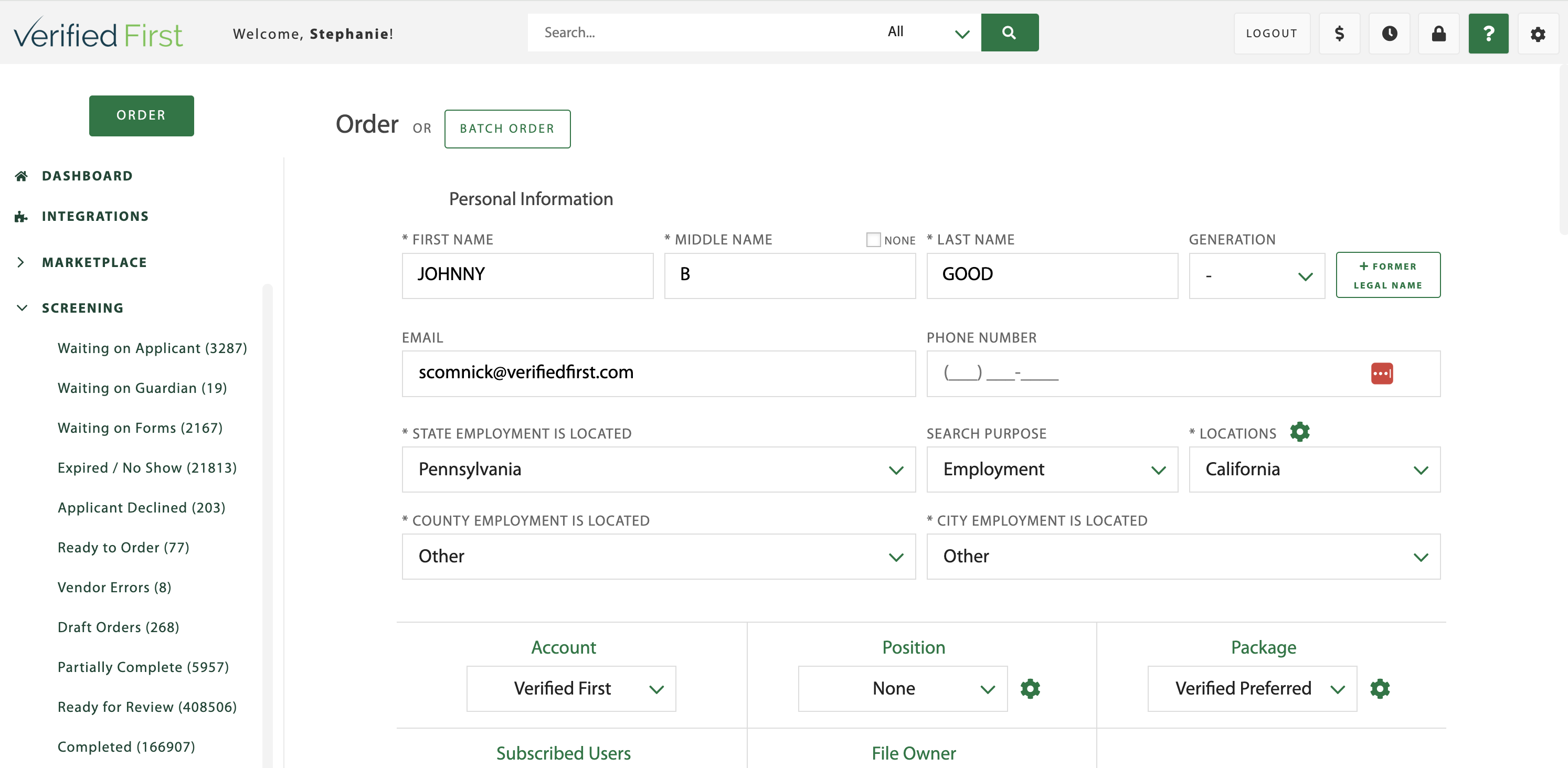Open the Search Purpose Employment dropdown
This screenshot has height=768, width=1568.
click(1052, 469)
